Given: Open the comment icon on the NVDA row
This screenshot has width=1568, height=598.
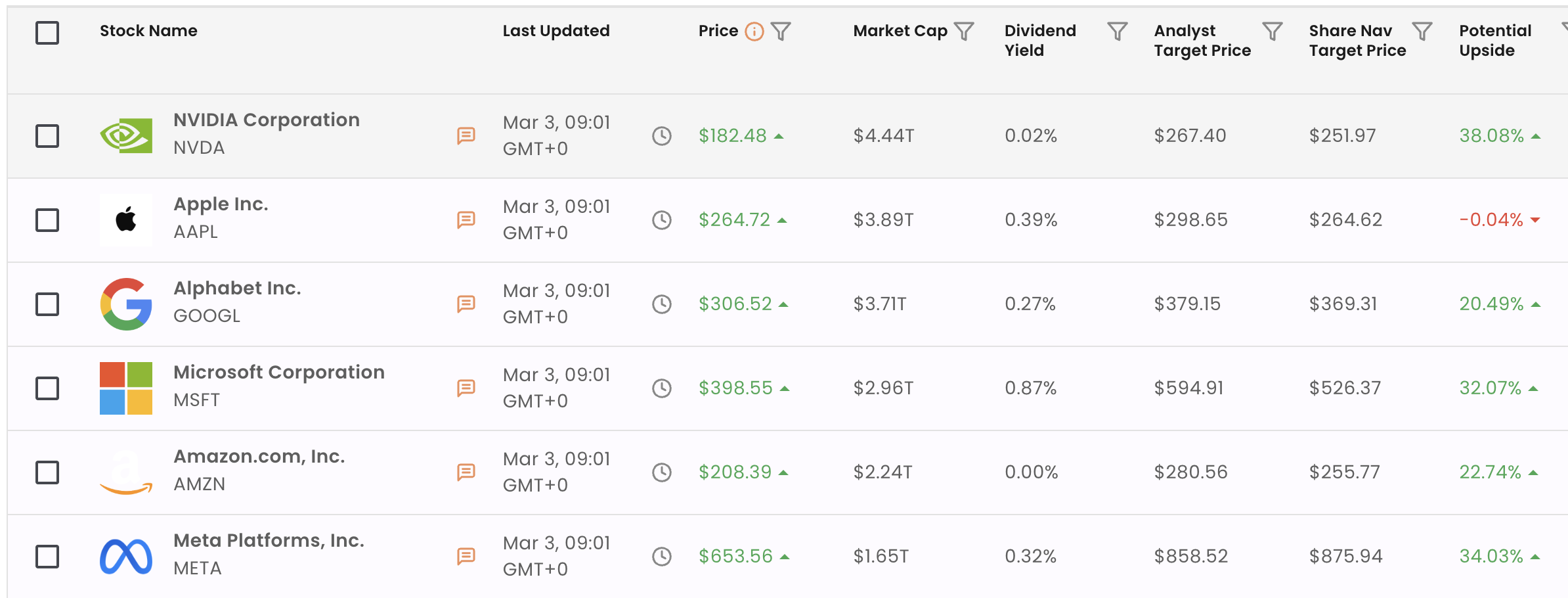Looking at the screenshot, I should tap(466, 135).
